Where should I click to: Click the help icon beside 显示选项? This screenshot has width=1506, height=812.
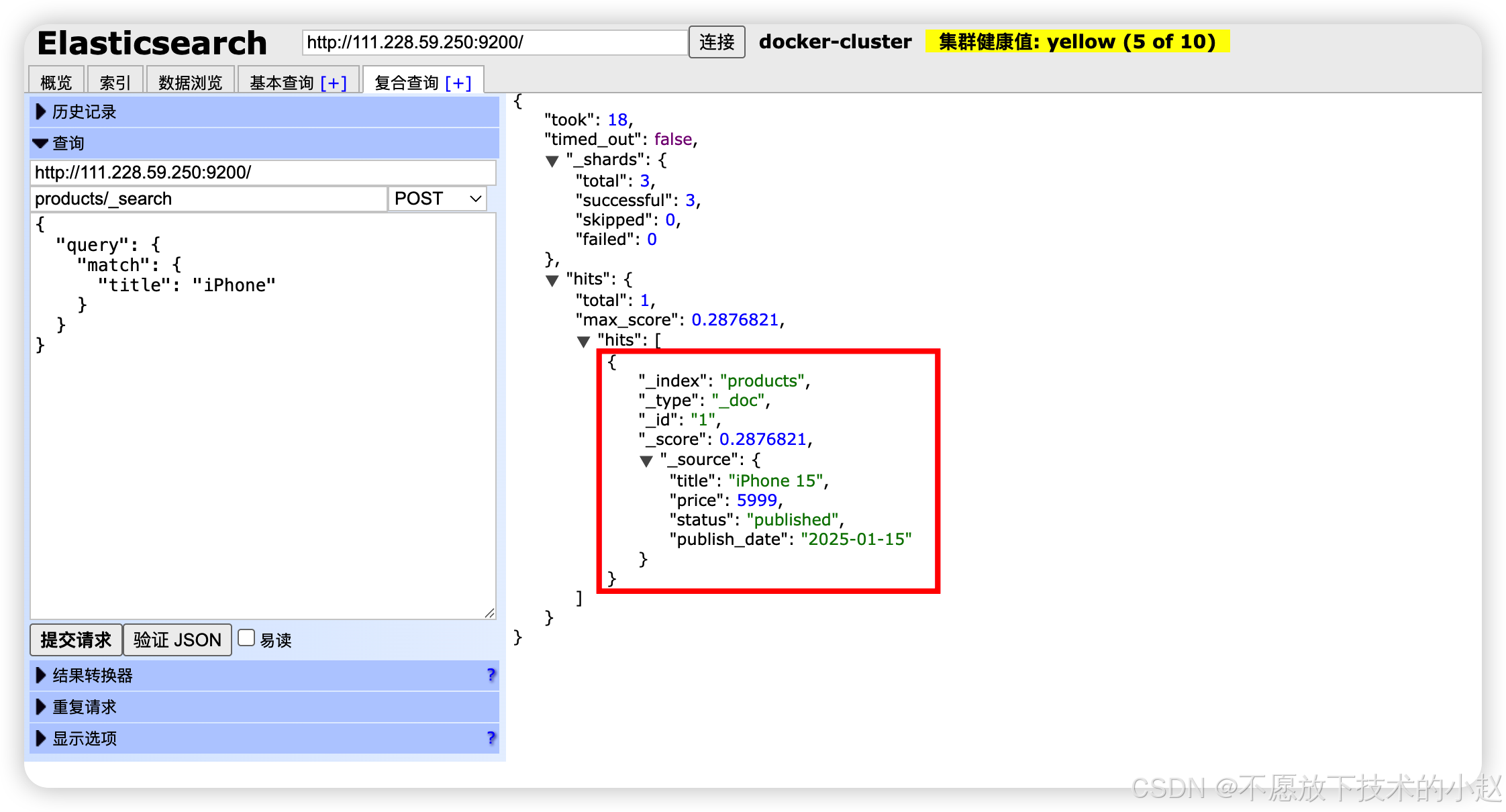[x=491, y=738]
